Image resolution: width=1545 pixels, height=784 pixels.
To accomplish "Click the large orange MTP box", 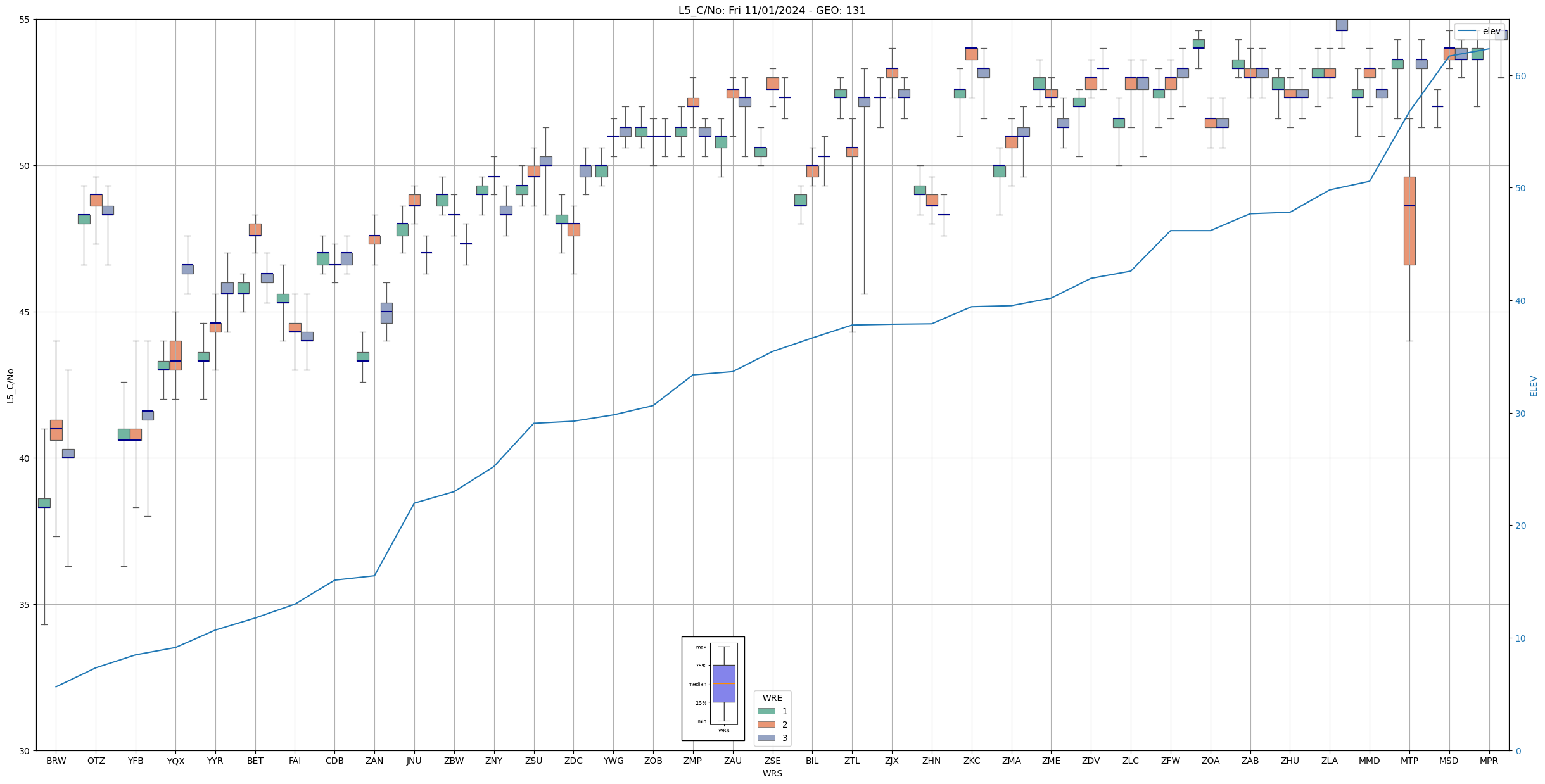I will (1409, 221).
